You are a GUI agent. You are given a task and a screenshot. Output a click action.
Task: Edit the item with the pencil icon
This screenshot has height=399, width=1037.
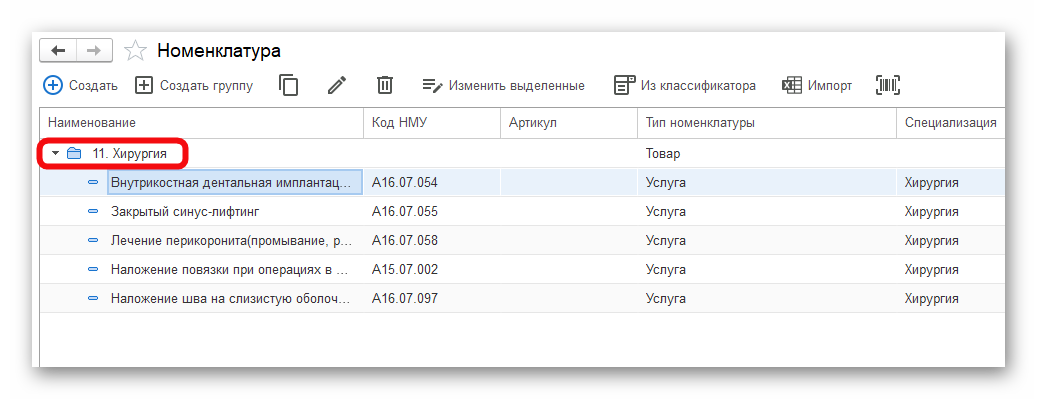click(337, 85)
